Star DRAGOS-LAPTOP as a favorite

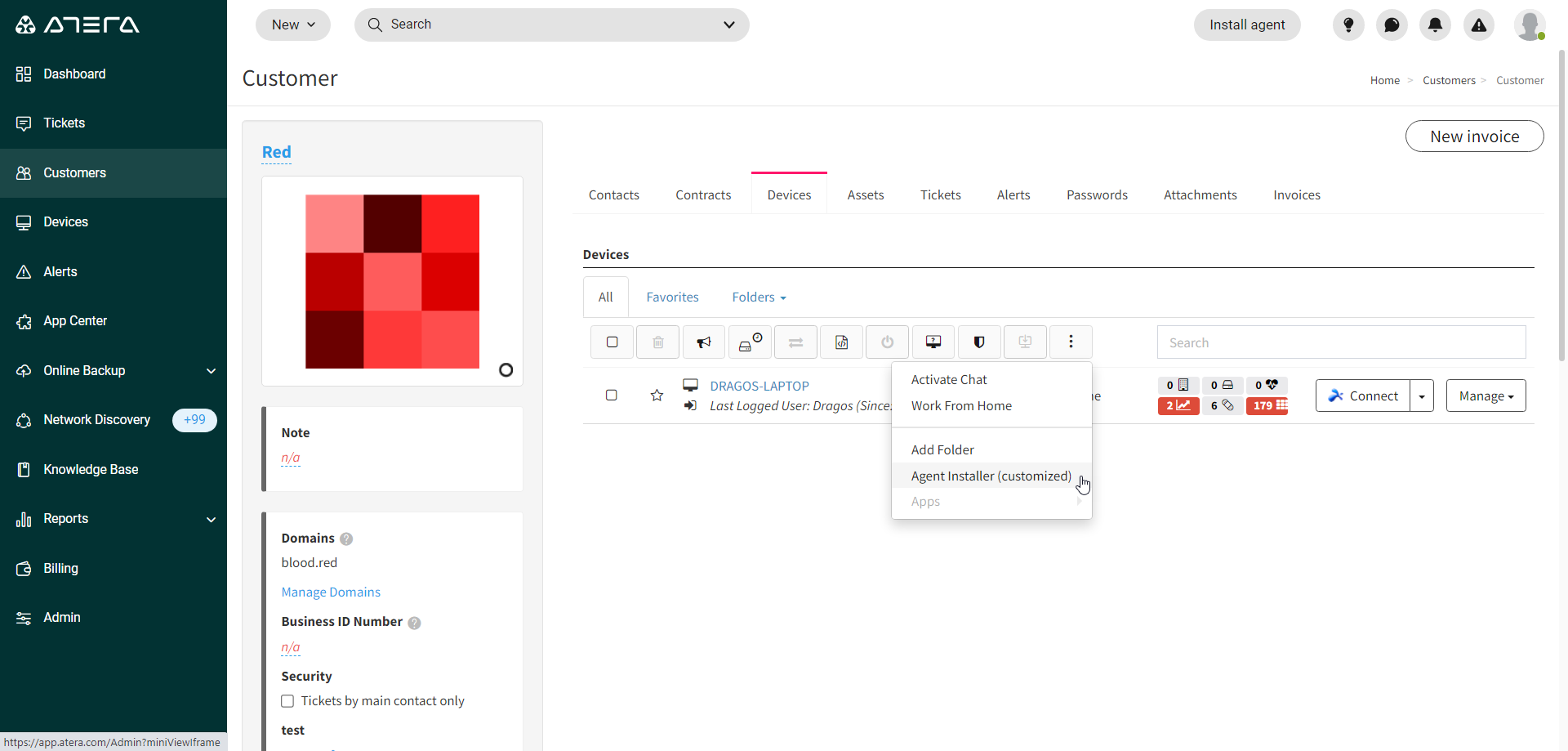click(657, 396)
